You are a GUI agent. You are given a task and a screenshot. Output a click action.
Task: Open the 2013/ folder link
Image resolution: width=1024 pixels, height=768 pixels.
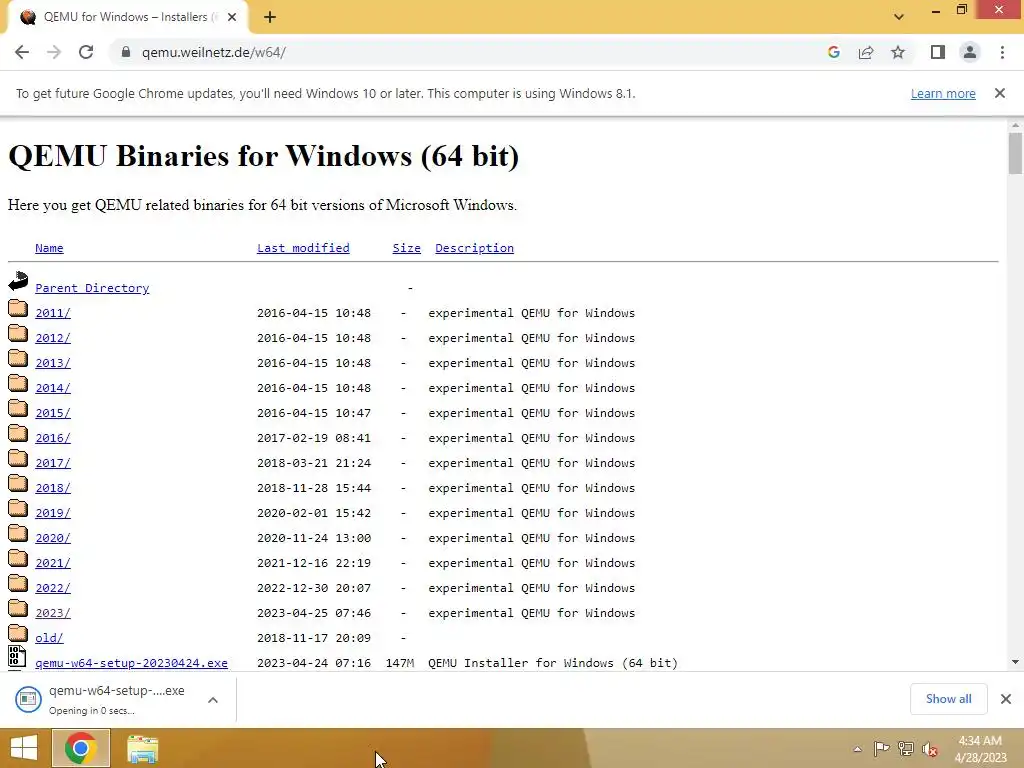pyautogui.click(x=53, y=363)
